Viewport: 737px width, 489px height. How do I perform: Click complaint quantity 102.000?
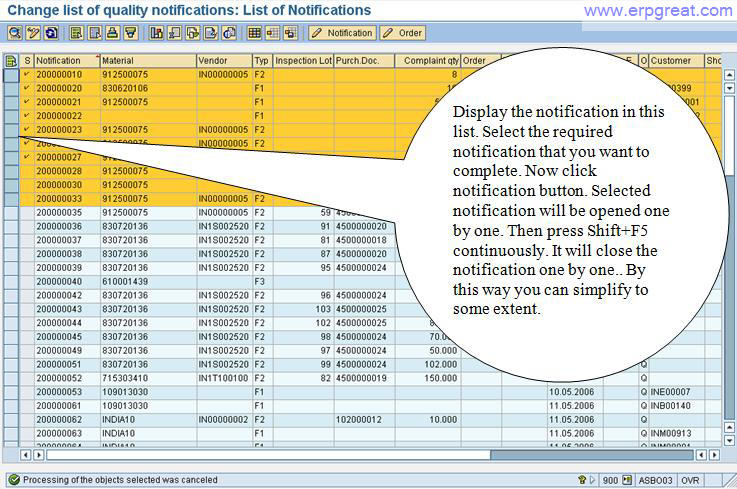pyautogui.click(x=440, y=364)
